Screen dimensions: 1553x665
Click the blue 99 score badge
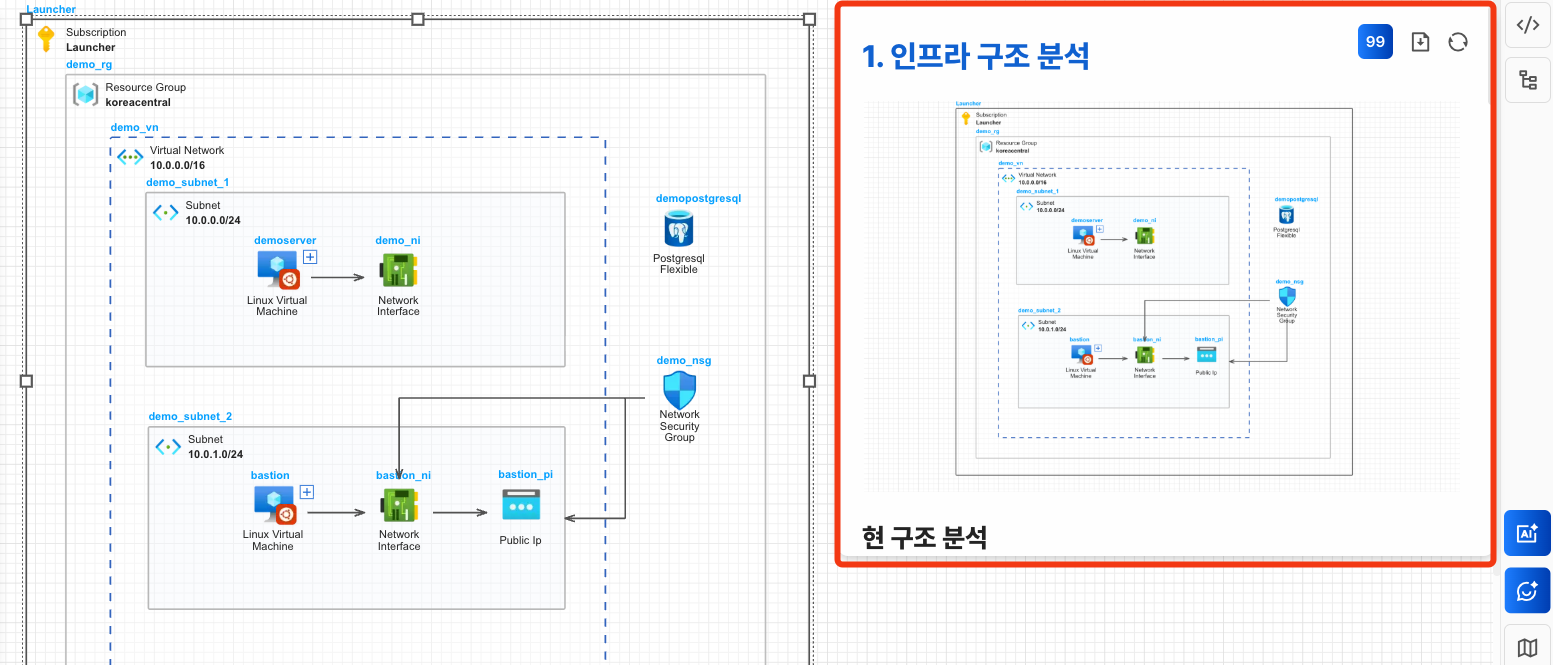click(1375, 41)
